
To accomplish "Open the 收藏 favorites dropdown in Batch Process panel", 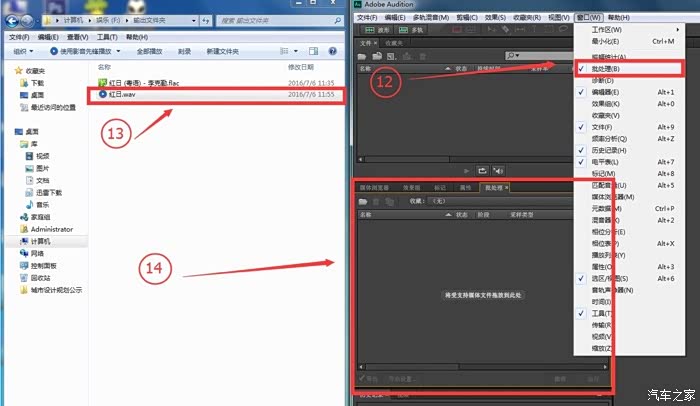I will coord(499,201).
